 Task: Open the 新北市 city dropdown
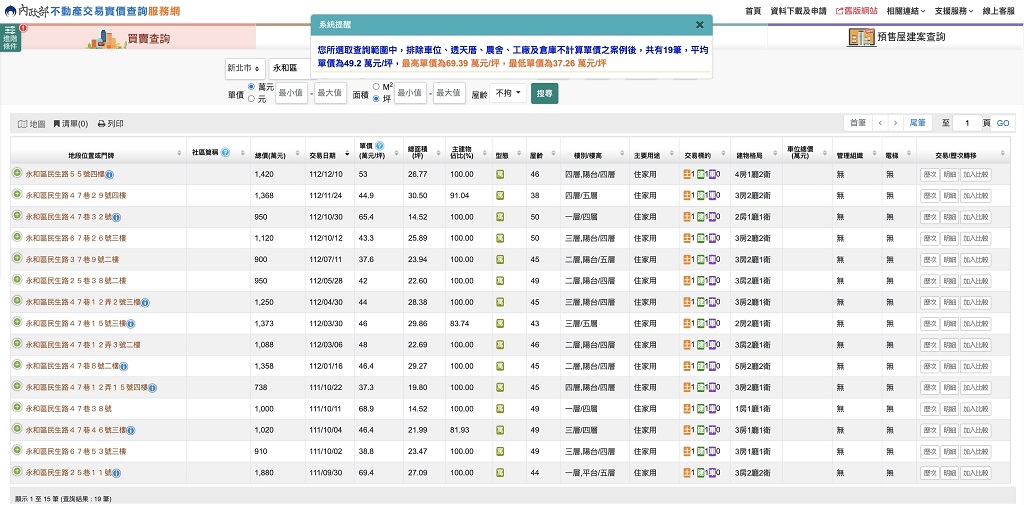pyautogui.click(x=244, y=69)
